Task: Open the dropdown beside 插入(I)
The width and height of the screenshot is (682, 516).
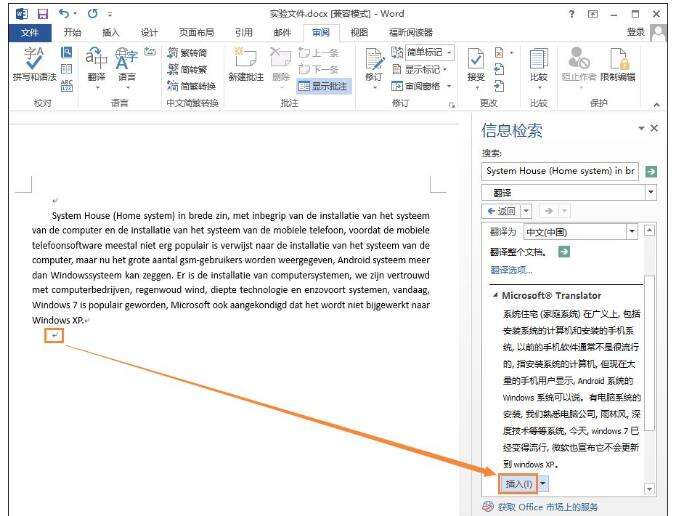Action: [x=543, y=483]
